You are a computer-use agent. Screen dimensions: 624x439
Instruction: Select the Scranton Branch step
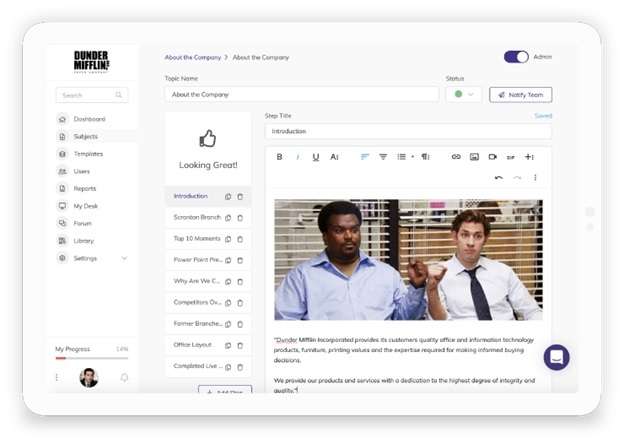(197, 217)
